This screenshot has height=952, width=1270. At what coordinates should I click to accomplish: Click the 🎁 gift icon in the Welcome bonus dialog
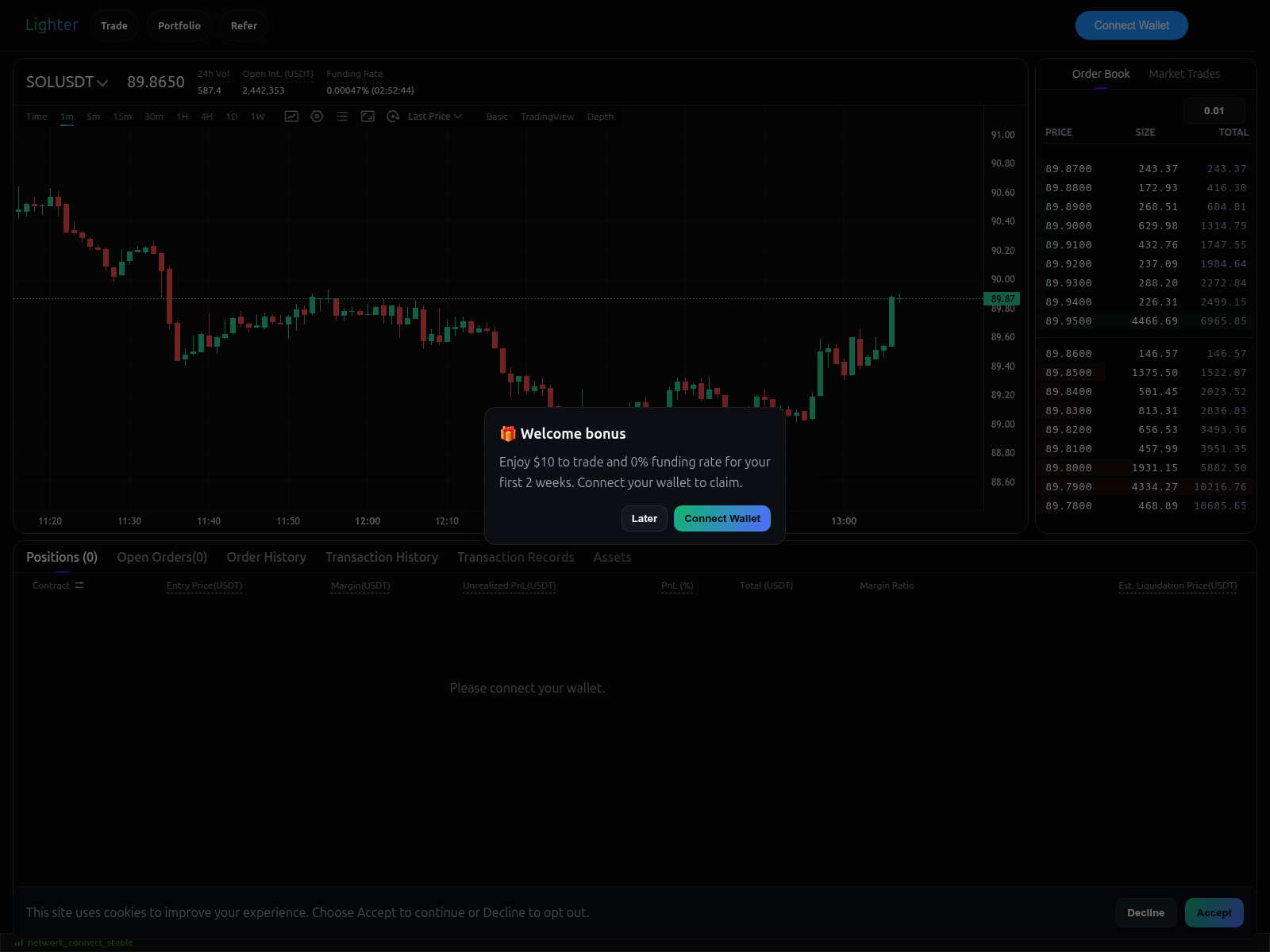[x=506, y=433]
